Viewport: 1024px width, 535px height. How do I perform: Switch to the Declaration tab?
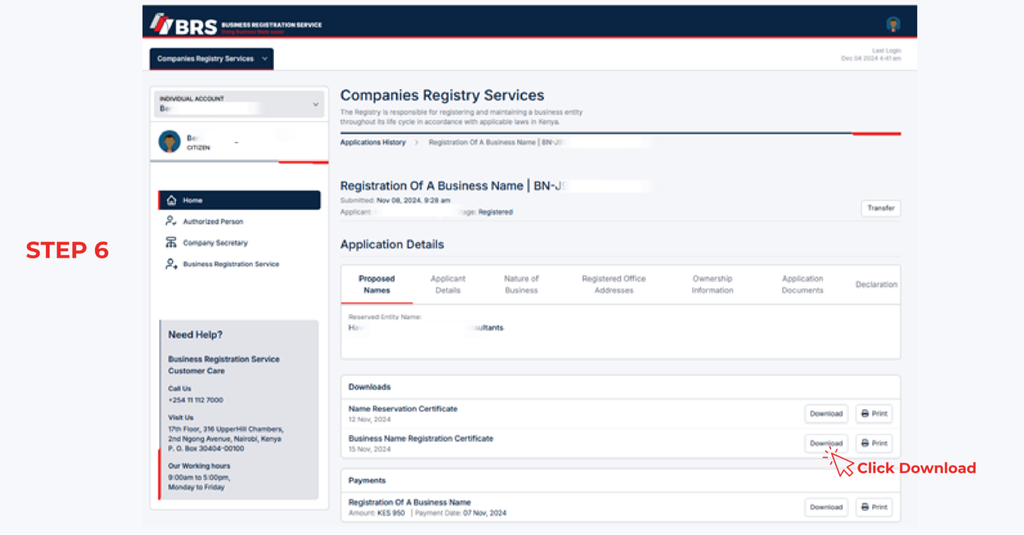pos(876,284)
